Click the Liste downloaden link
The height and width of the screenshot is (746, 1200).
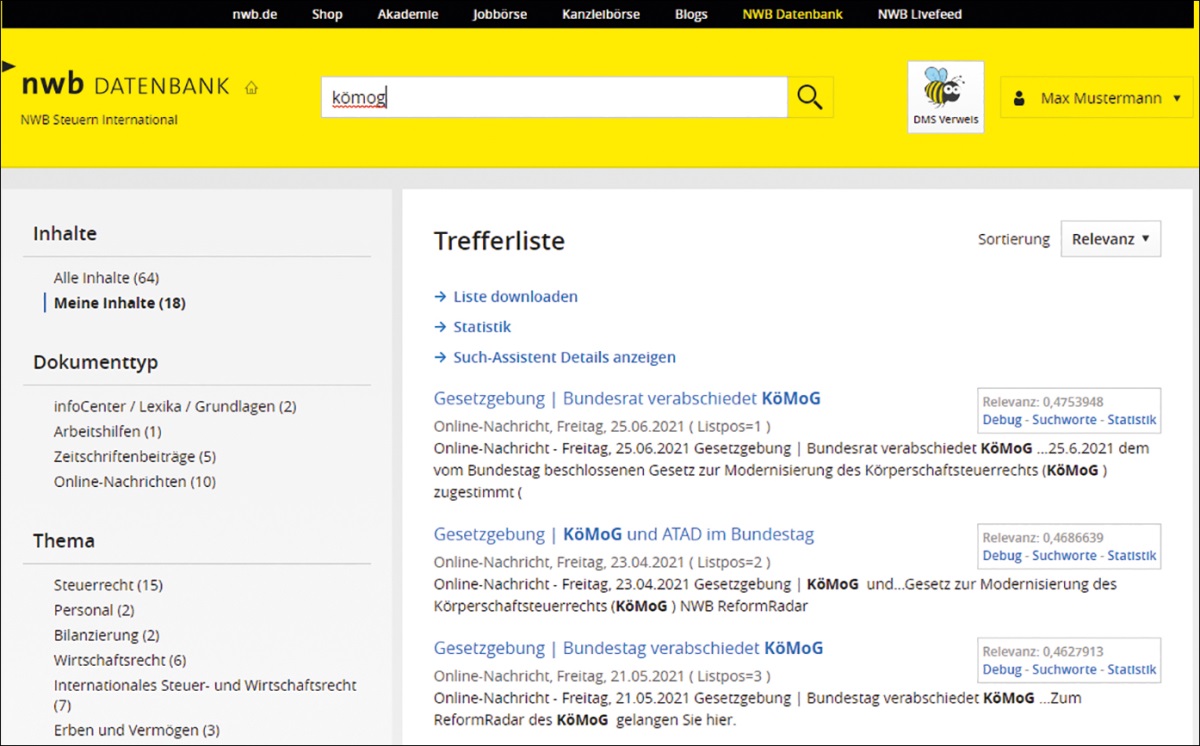(x=515, y=297)
